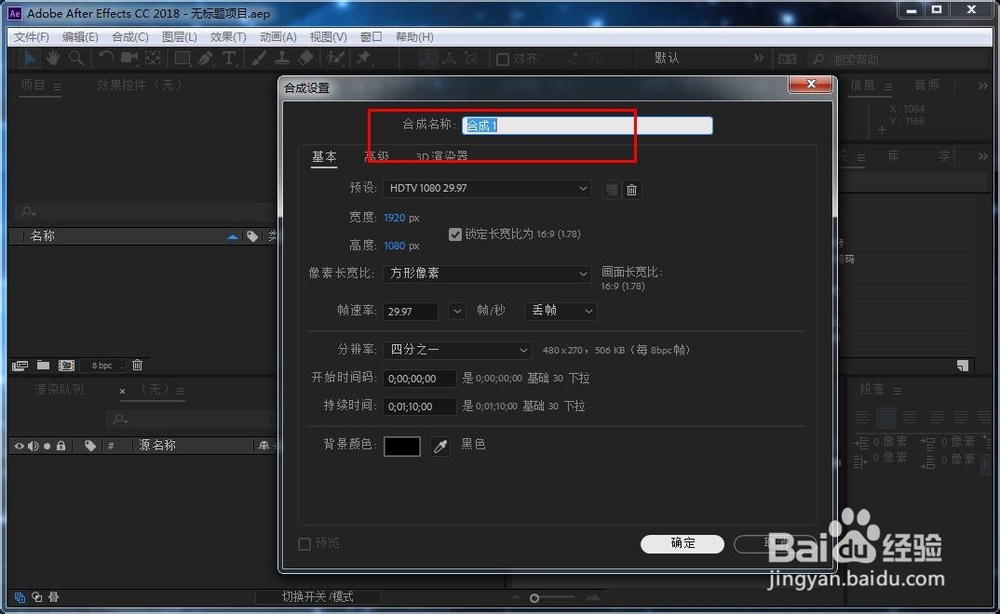The width and height of the screenshot is (1000, 614).
Task: Open the Animation menu
Action: 278,37
